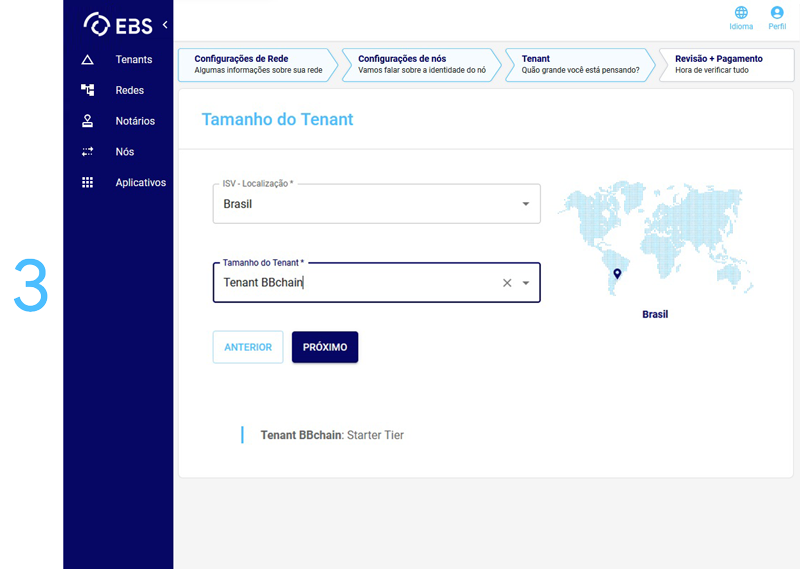Open the Perfil user icon

(x=777, y=13)
